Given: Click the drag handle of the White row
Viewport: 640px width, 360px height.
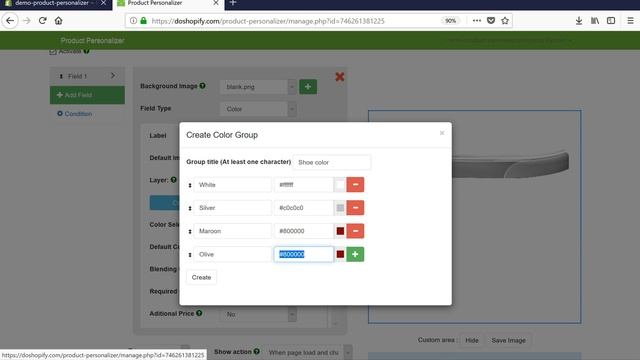Looking at the screenshot, I should [x=190, y=185].
